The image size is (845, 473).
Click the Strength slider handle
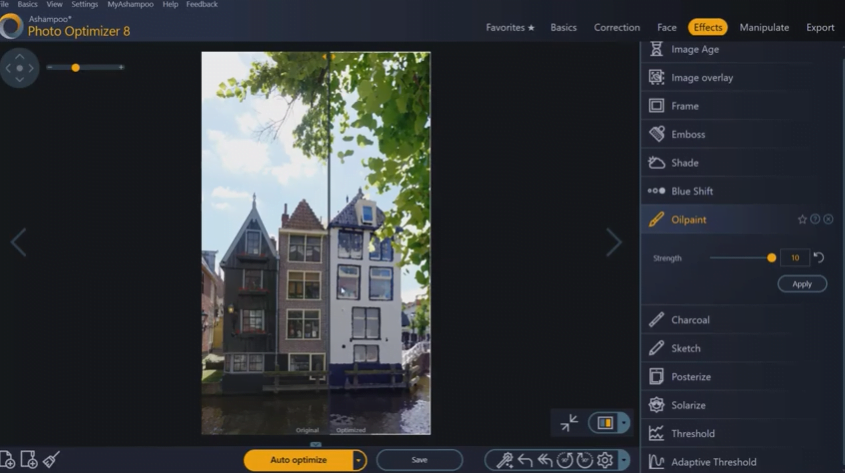point(771,258)
